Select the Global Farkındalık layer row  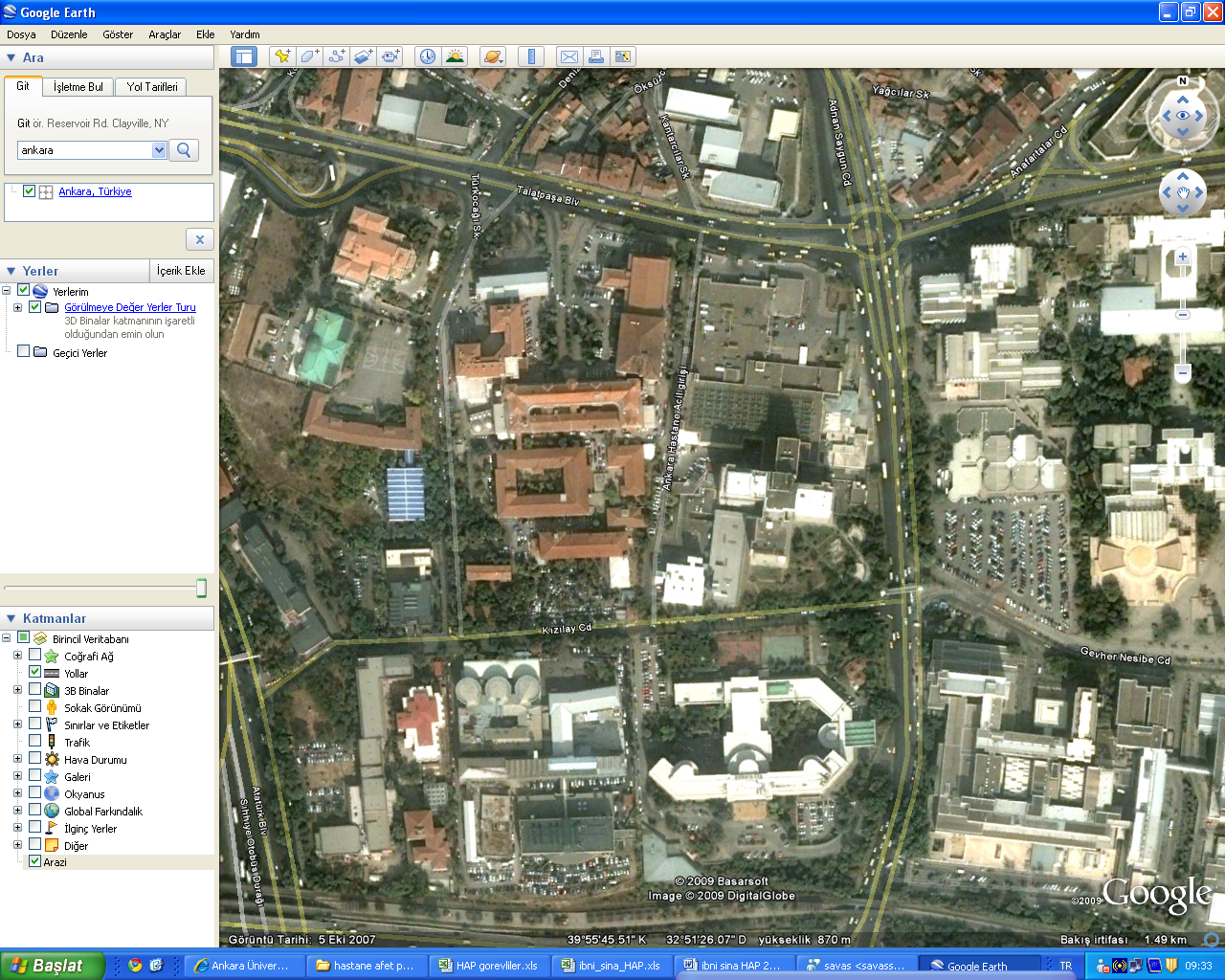(x=103, y=811)
